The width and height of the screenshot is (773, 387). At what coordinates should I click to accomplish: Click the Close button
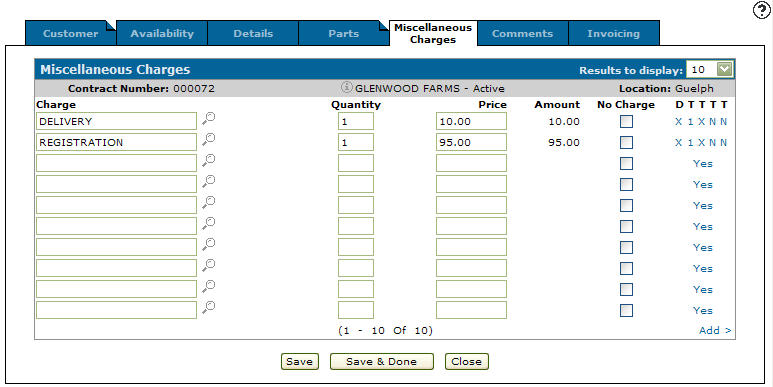pyautogui.click(x=466, y=361)
